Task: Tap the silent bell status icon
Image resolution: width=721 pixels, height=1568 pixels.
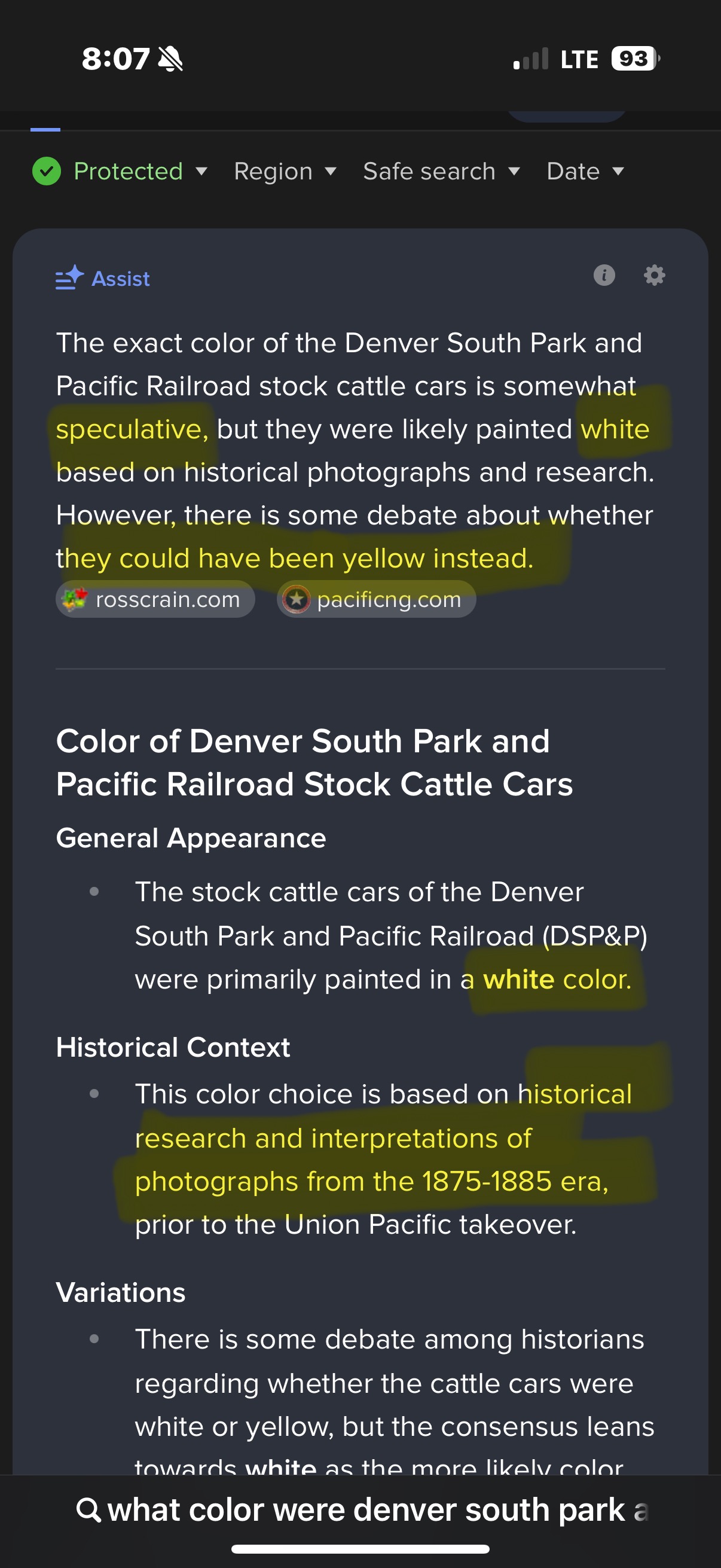Action: click(170, 59)
